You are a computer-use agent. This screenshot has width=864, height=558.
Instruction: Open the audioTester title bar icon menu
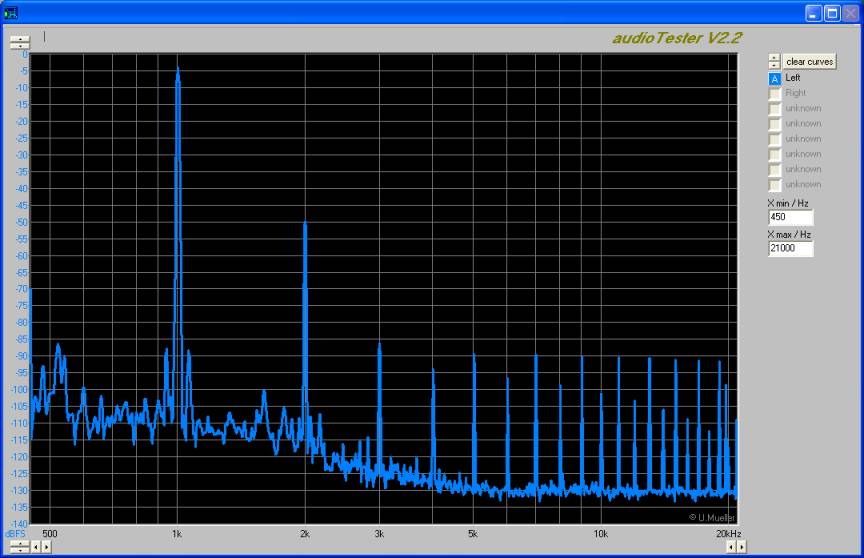pyautogui.click(x=12, y=13)
